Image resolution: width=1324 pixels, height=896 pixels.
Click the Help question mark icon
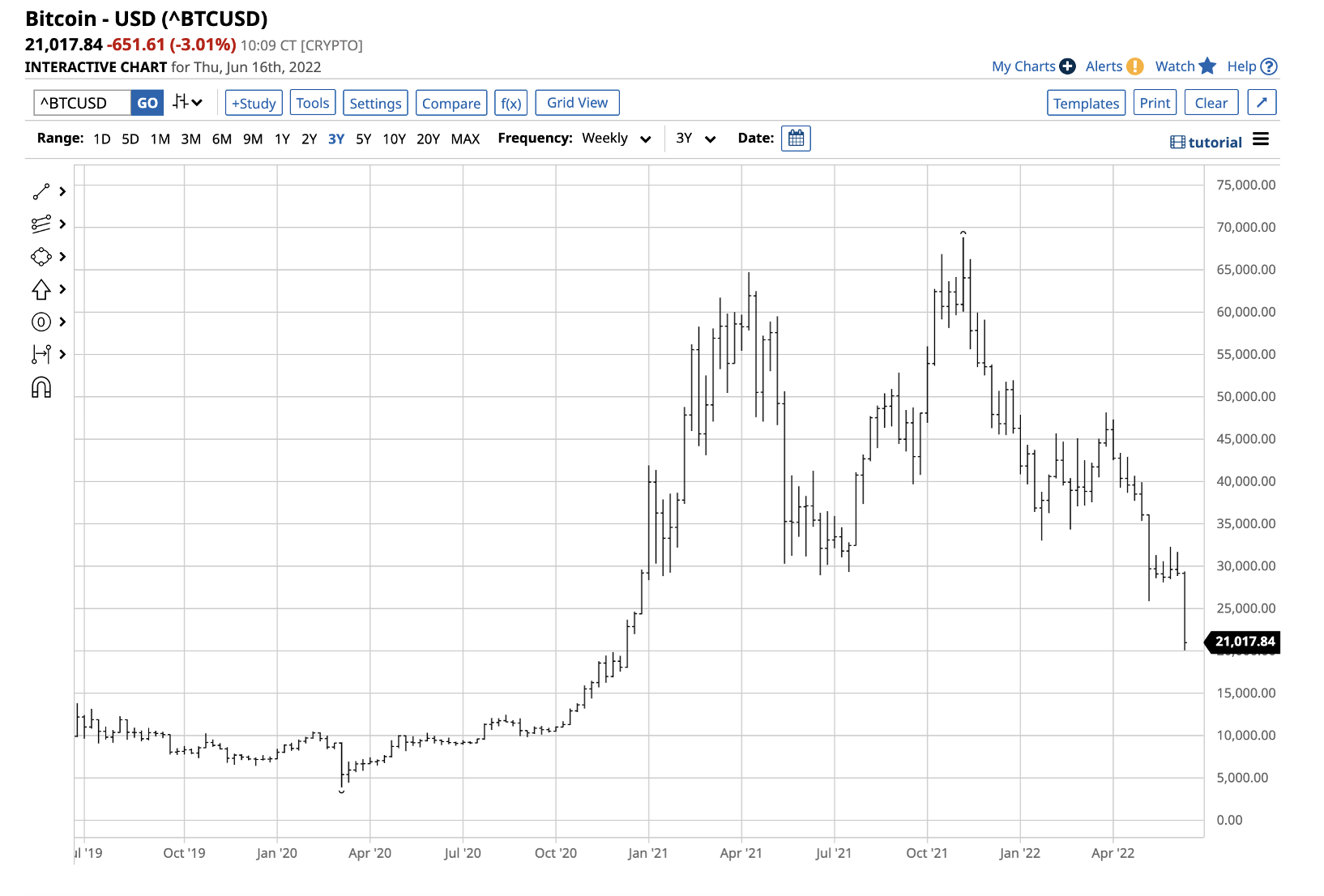[x=1269, y=66]
